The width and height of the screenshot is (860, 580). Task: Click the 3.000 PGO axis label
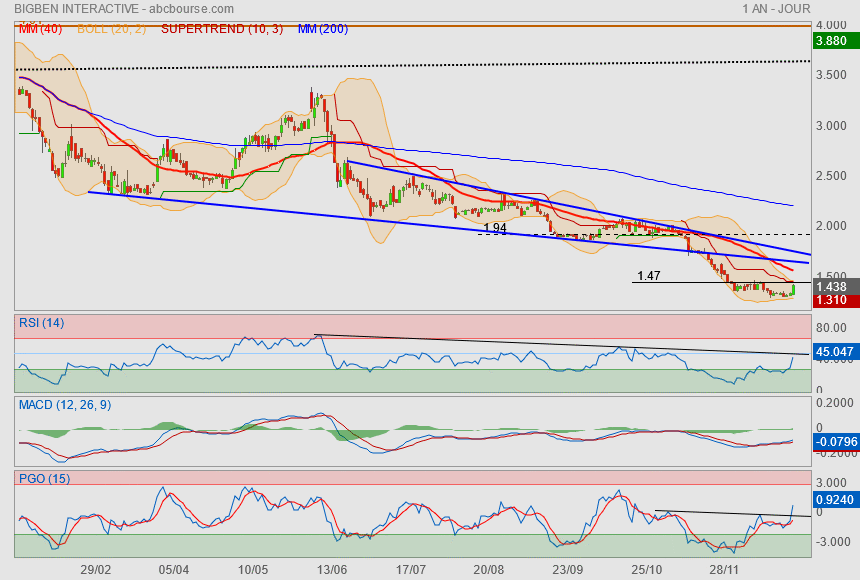[831, 483]
